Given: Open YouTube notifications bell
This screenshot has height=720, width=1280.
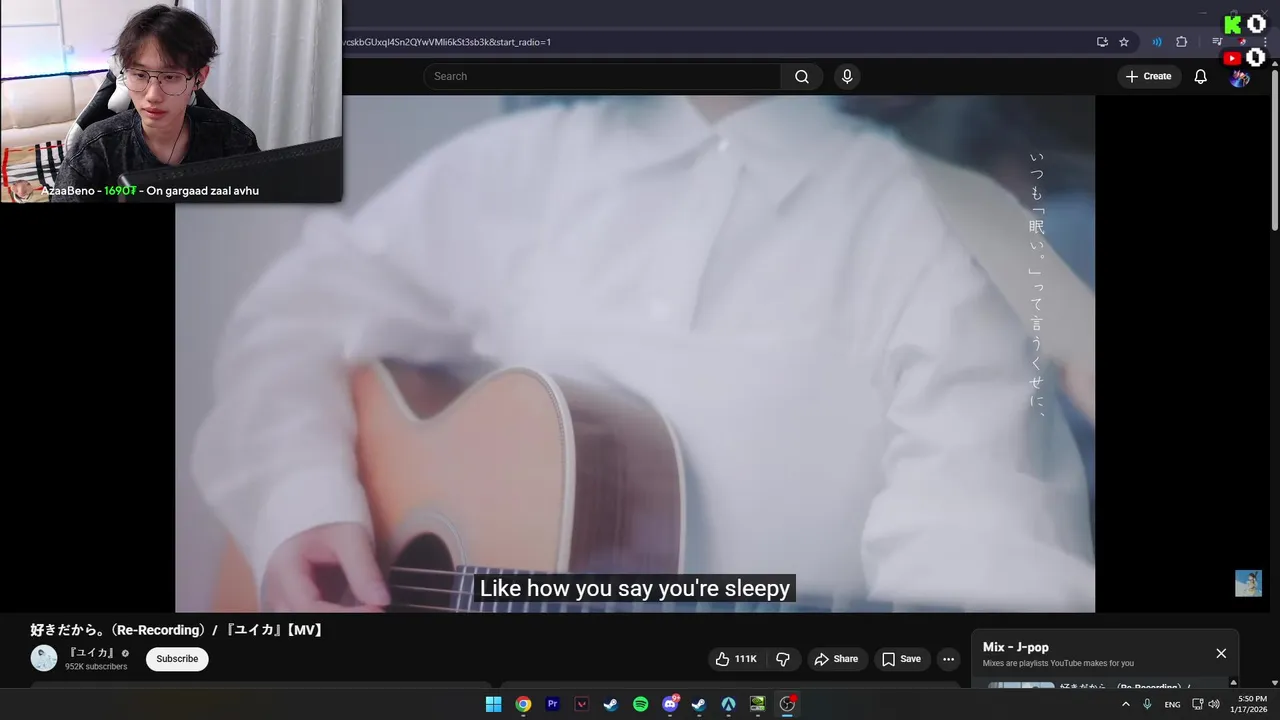Looking at the screenshot, I should point(1201,77).
